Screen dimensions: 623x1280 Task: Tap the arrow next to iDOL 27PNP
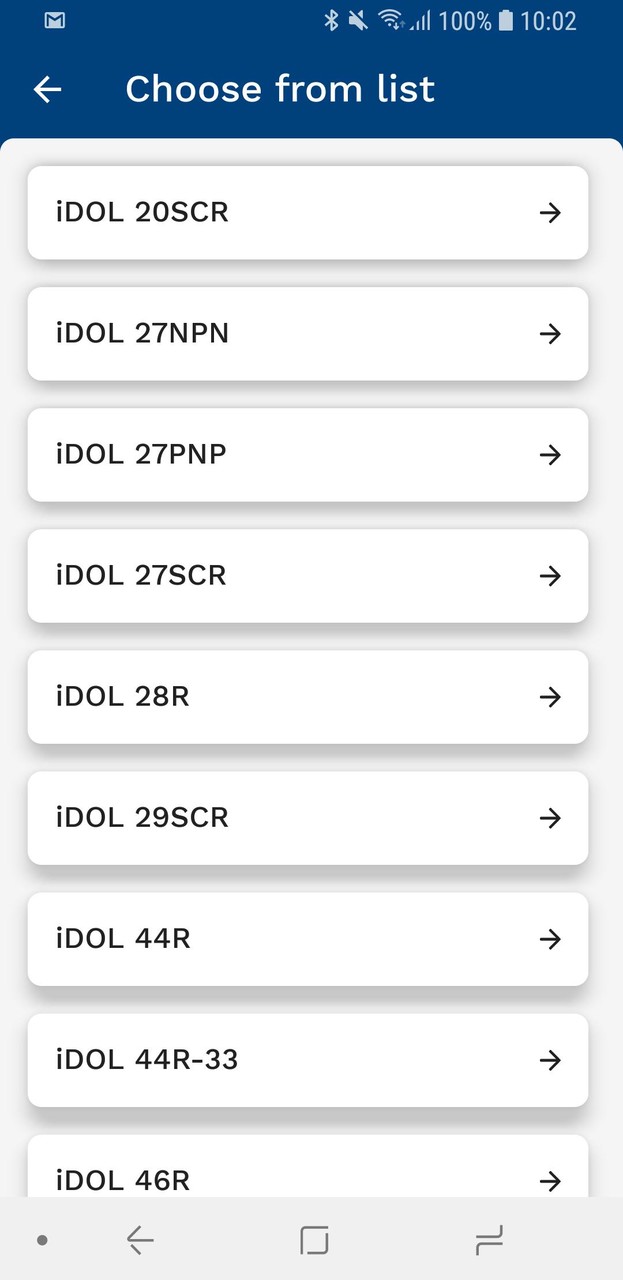pyautogui.click(x=551, y=455)
